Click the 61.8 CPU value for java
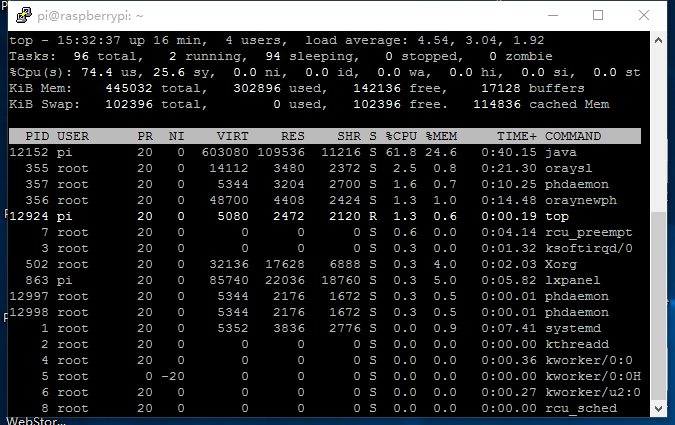This screenshot has height=425, width=675. 401,152
